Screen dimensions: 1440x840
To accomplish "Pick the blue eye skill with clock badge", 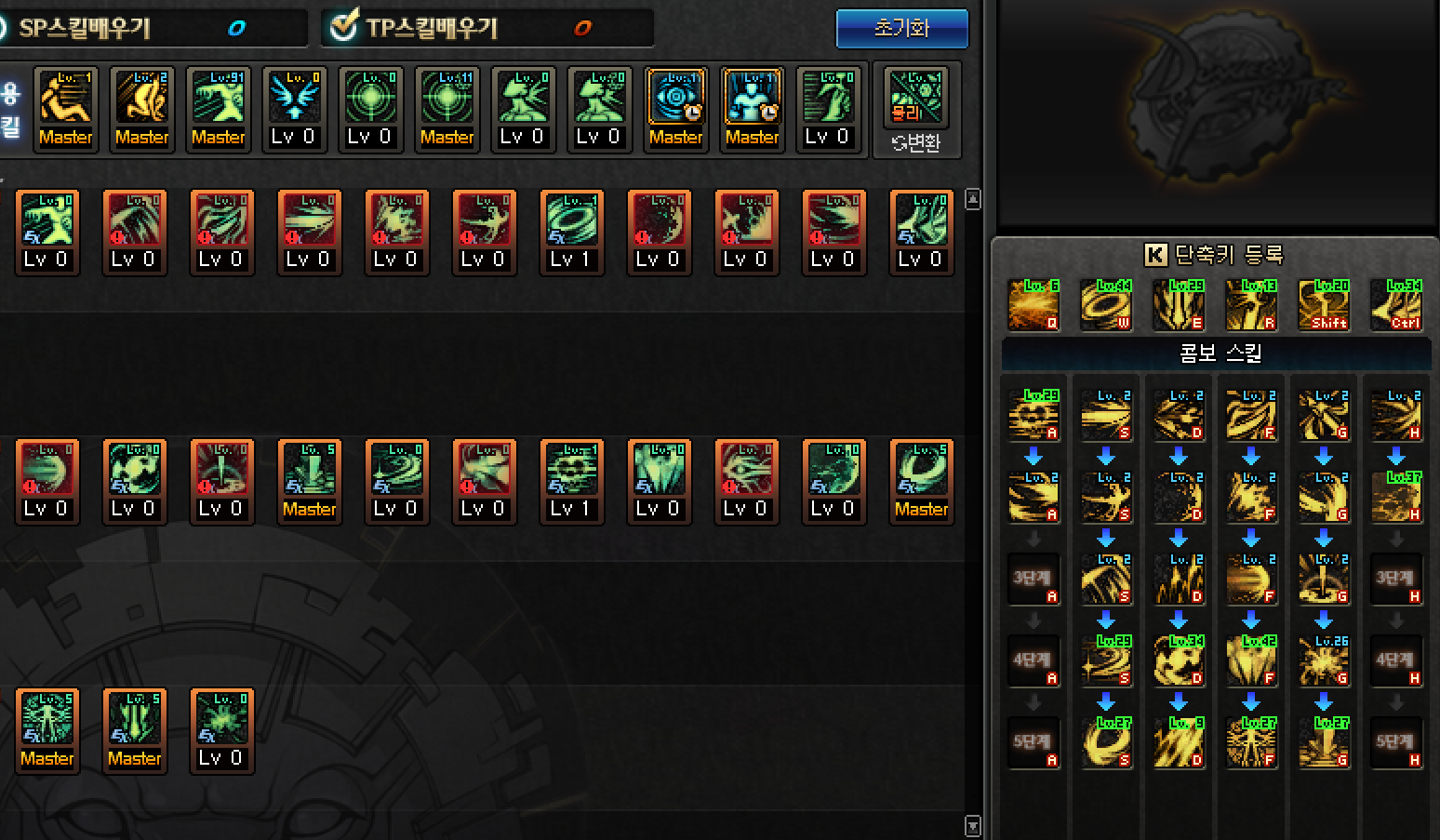I will point(675,109).
